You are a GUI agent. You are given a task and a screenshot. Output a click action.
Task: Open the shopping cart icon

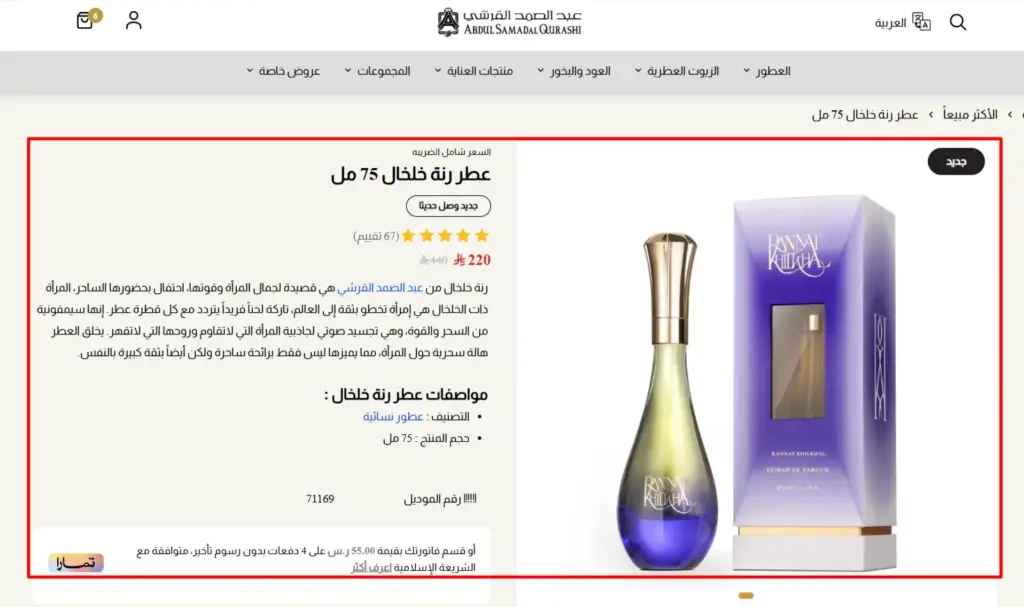[x=86, y=20]
